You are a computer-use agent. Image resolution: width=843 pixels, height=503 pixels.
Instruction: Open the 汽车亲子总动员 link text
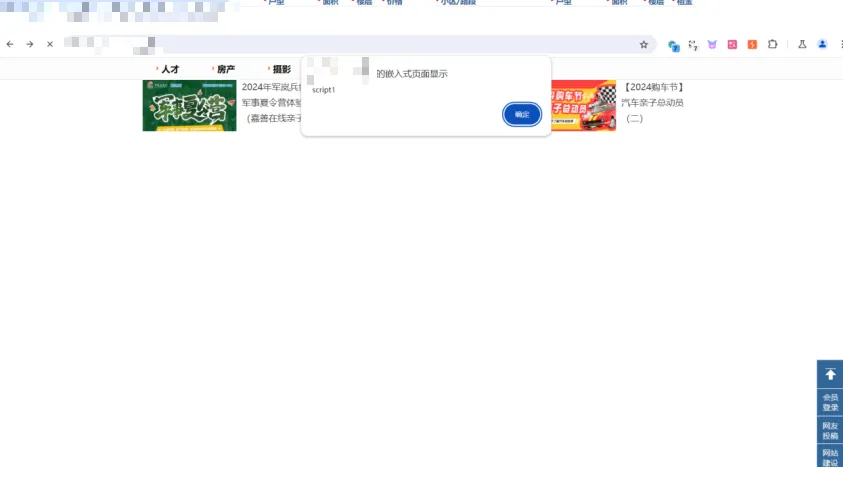(652, 103)
